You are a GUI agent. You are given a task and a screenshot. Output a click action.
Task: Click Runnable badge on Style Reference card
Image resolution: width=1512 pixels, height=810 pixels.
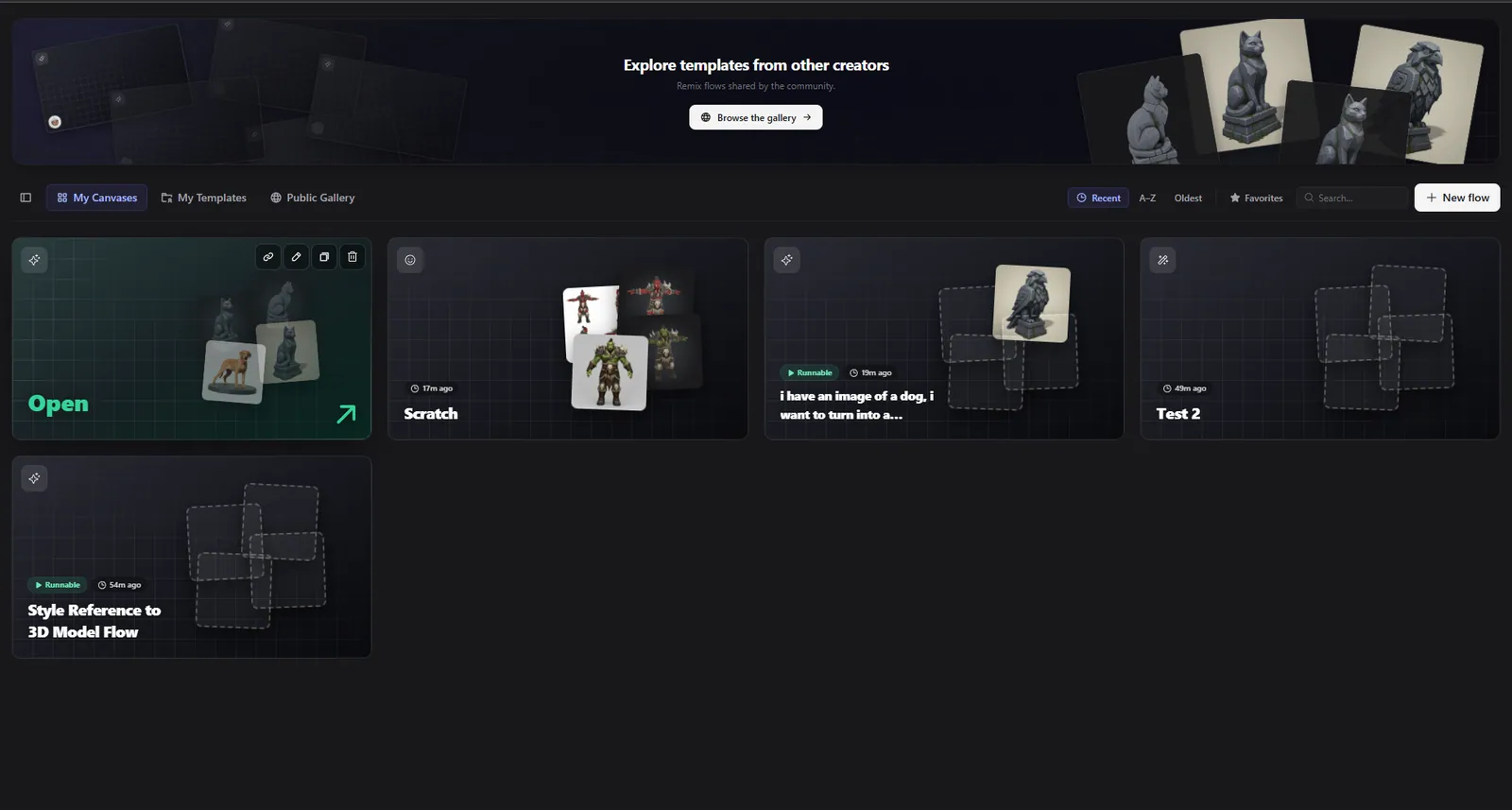(x=58, y=585)
